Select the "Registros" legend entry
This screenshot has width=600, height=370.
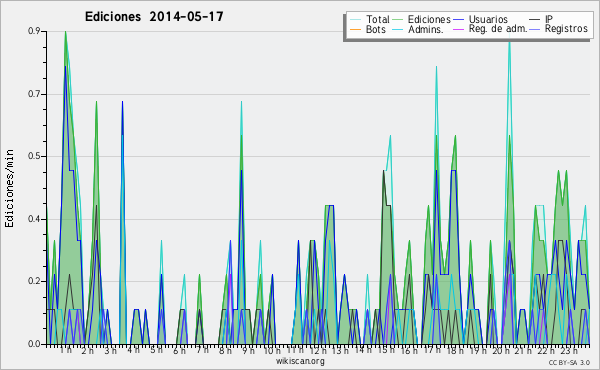click(x=559, y=29)
